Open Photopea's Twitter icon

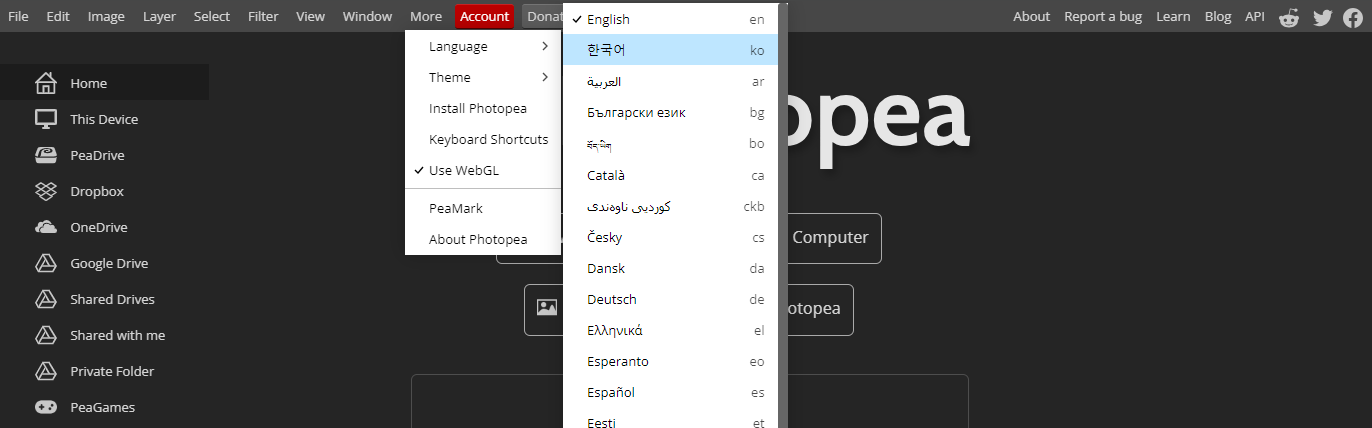coord(1323,16)
